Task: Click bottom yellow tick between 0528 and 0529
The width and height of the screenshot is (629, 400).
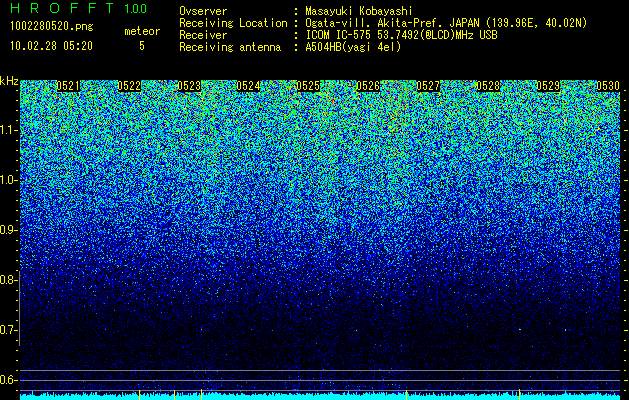Action: pyautogui.click(x=519, y=394)
